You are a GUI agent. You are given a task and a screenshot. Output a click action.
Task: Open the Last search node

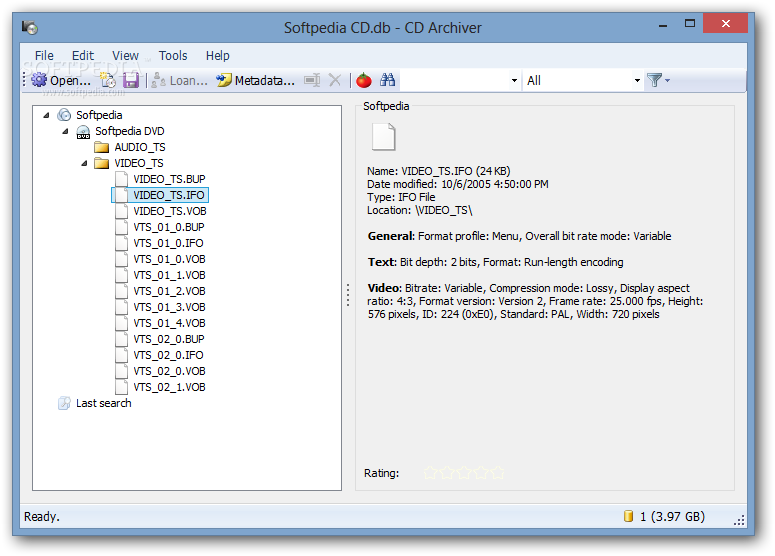[x=103, y=403]
